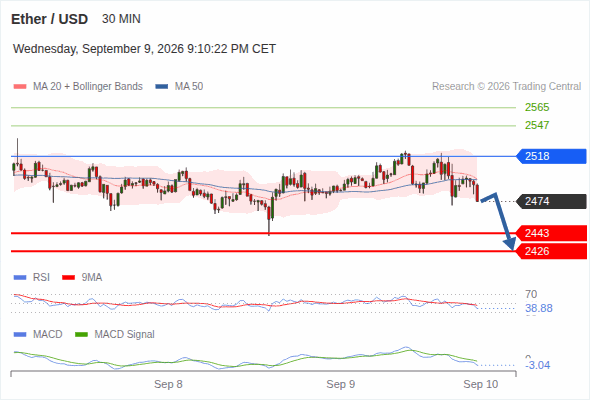
Task: Click the Sep 10 date axis label
Action: tap(481, 384)
